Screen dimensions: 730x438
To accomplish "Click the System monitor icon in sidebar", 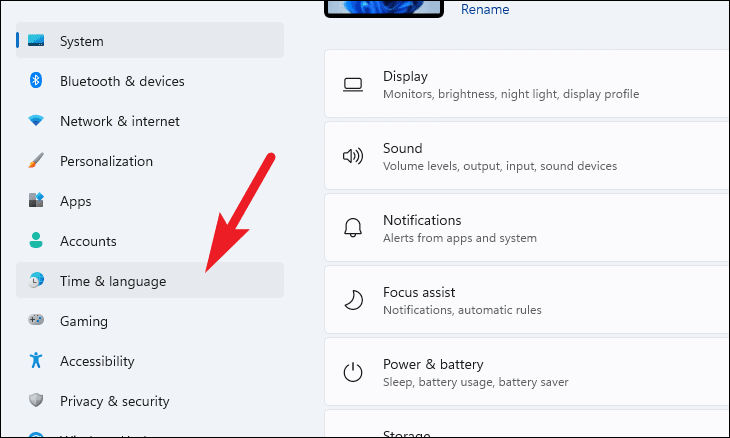I will [x=36, y=40].
